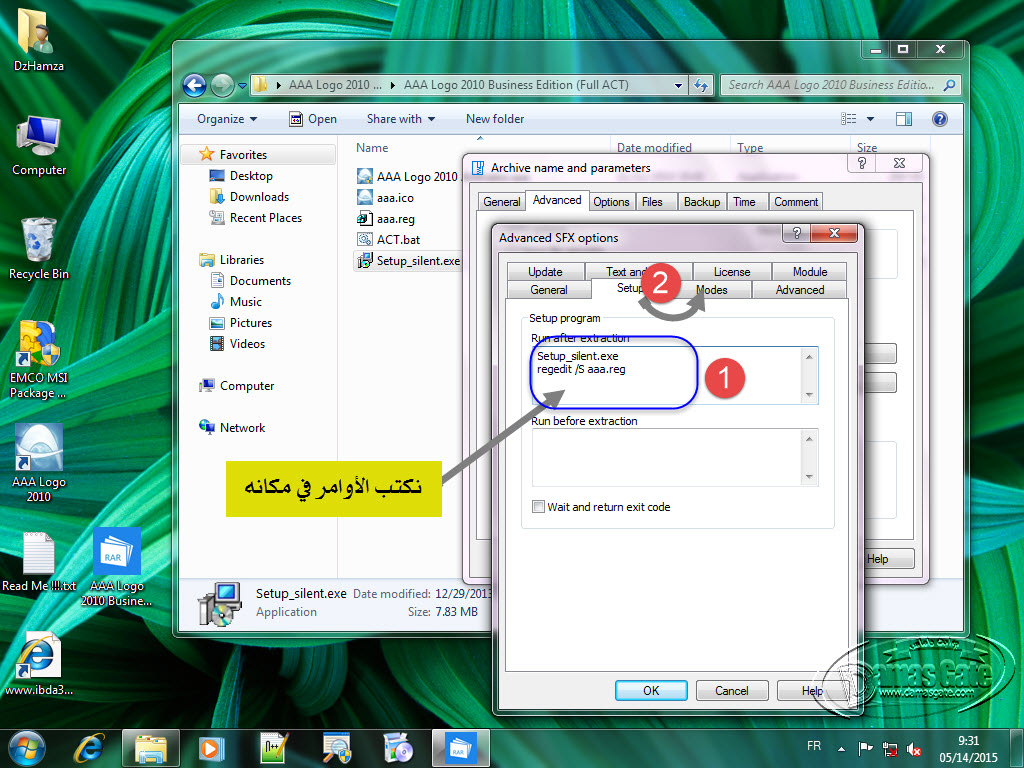Viewport: 1024px width, 768px height.
Task: Select Documents library
Action: point(251,281)
